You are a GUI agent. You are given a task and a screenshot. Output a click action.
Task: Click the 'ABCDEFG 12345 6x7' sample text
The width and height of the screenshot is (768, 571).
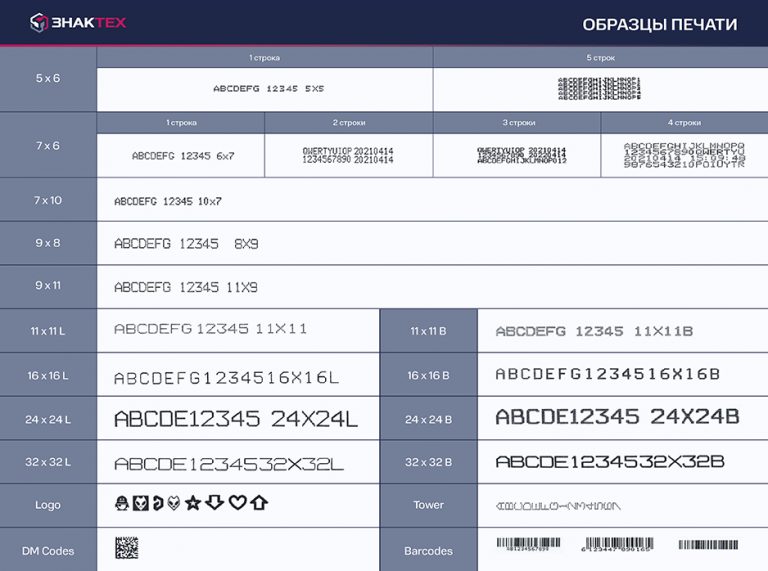183,156
